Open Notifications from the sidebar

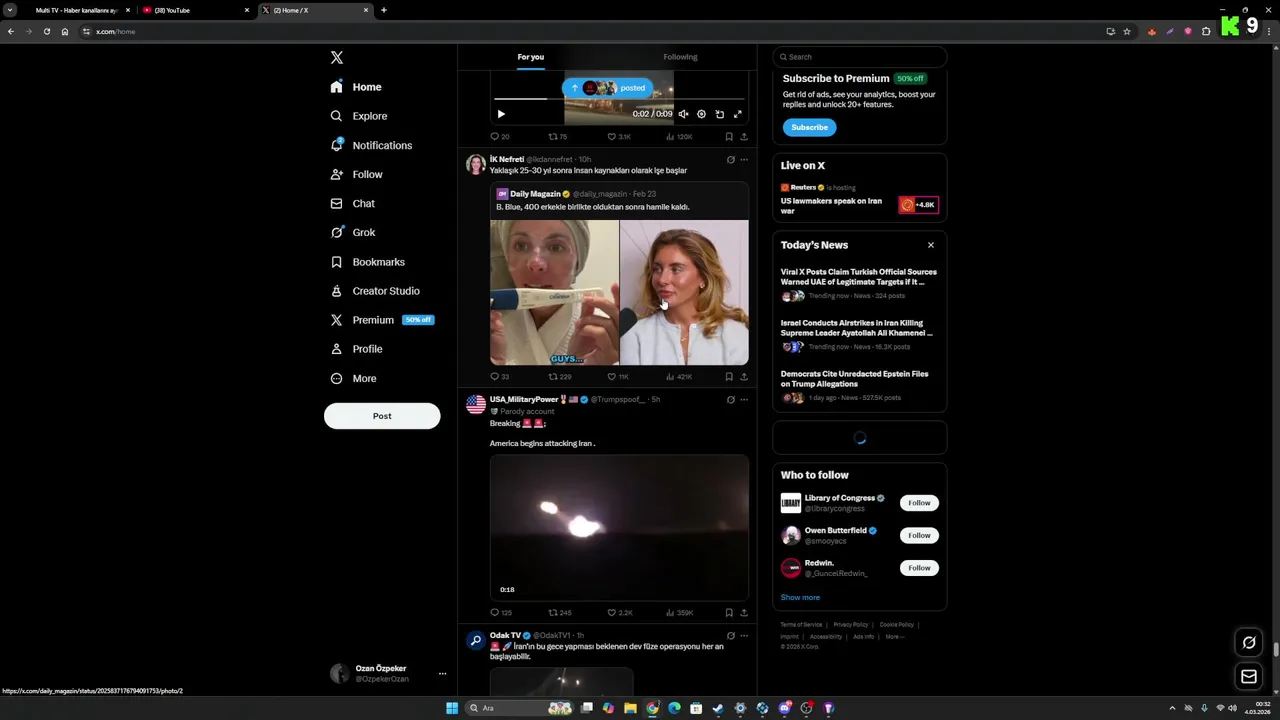(371, 145)
